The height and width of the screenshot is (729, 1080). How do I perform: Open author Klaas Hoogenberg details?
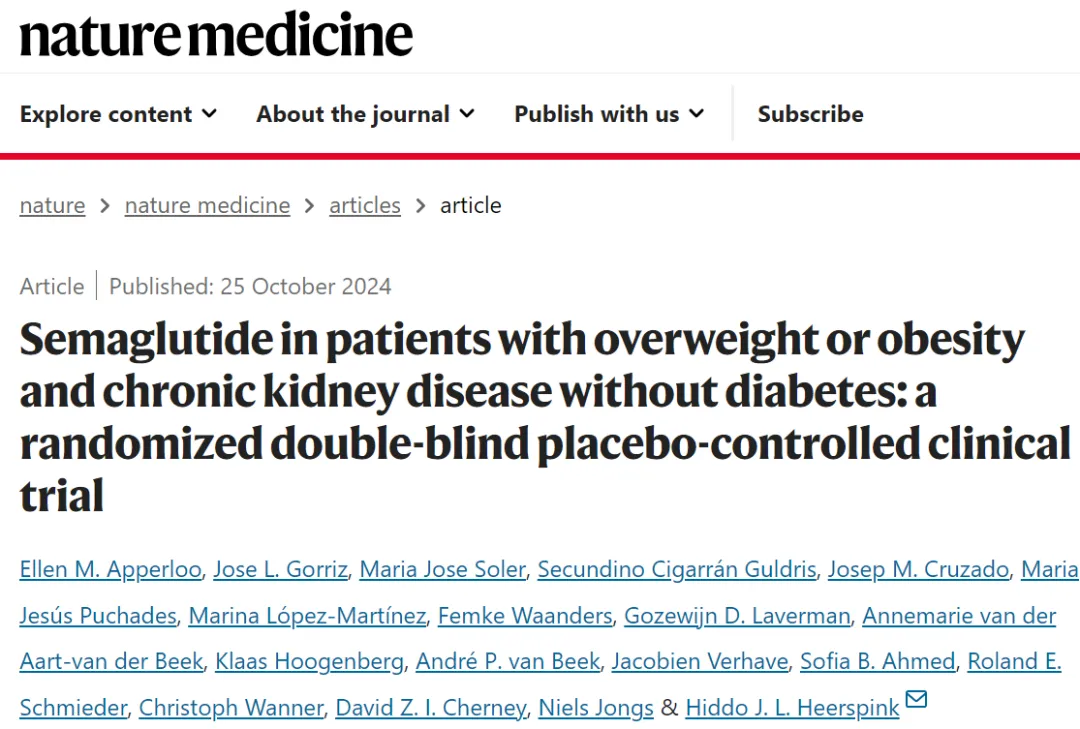[x=309, y=661]
